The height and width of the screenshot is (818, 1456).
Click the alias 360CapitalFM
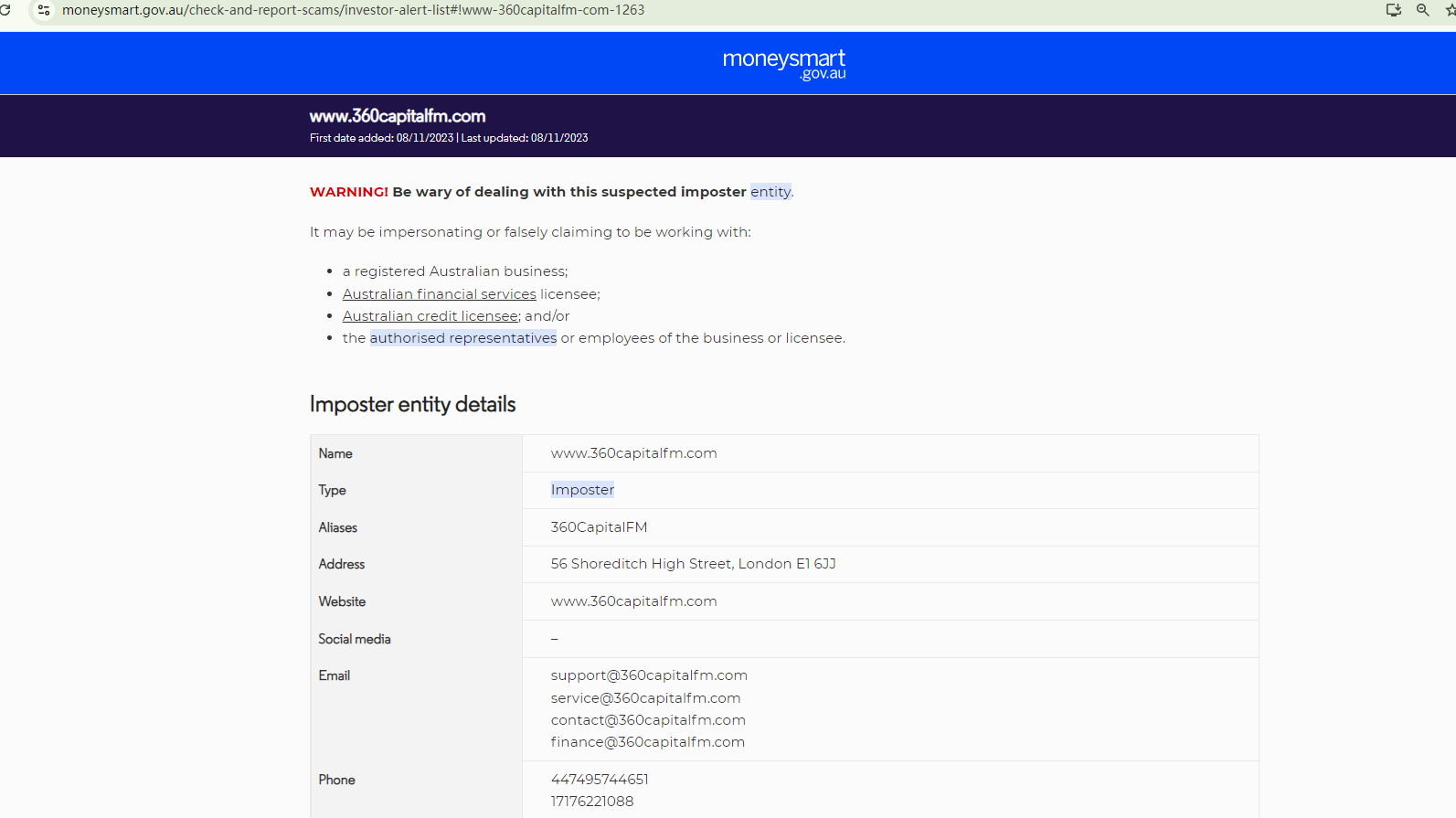[600, 527]
